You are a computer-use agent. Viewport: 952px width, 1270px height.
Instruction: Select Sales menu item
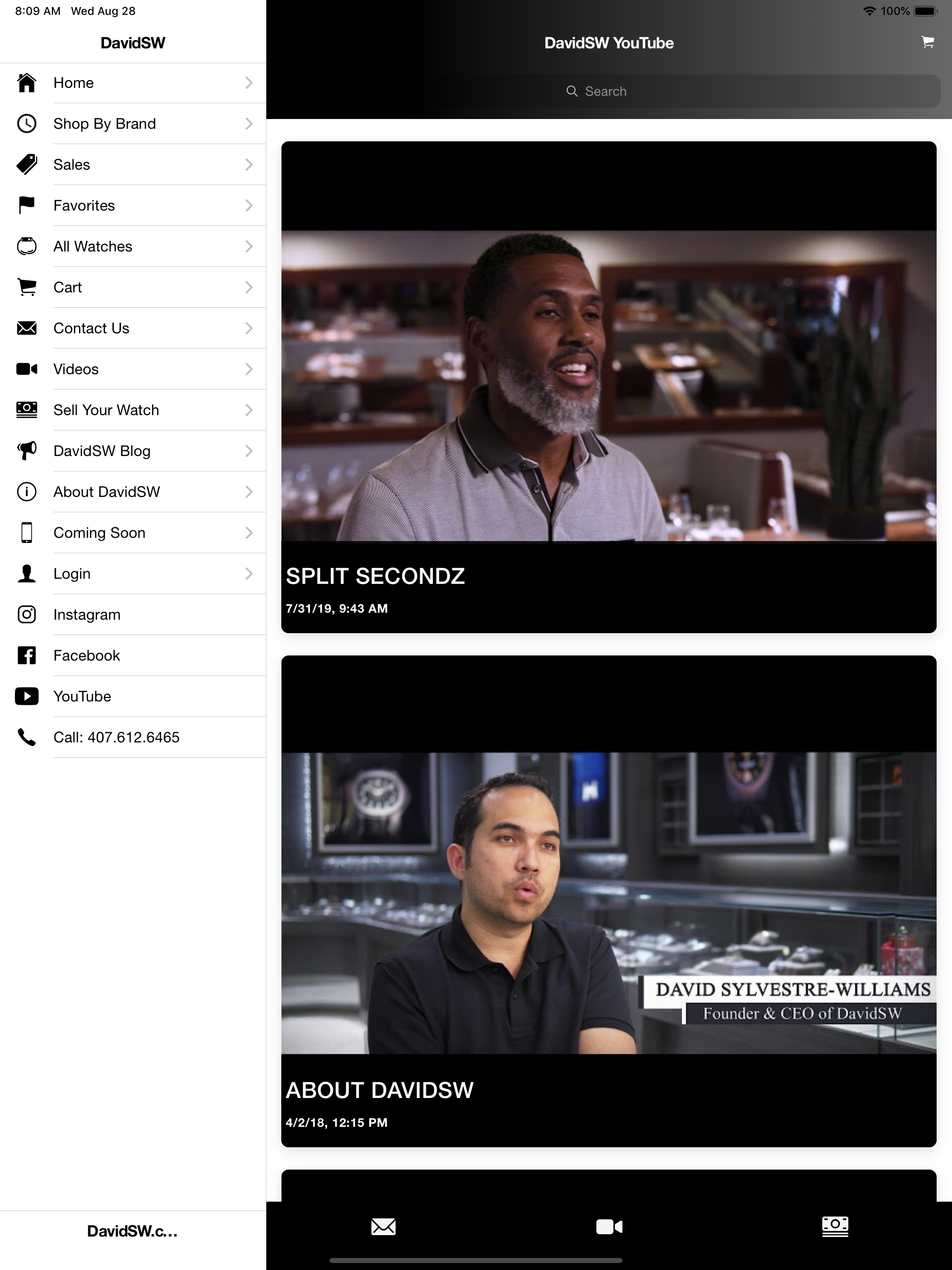(132, 164)
